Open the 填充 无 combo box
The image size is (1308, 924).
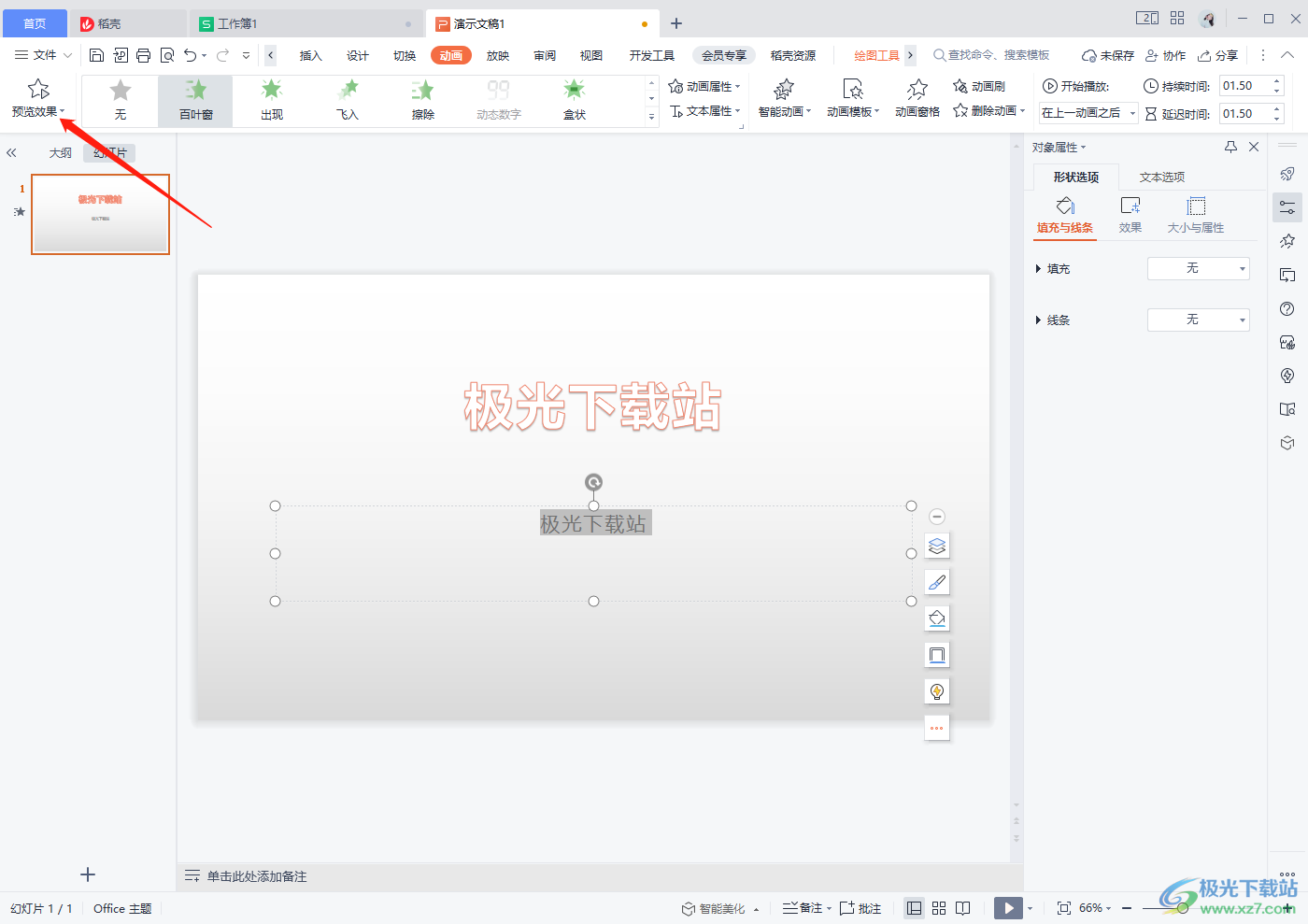[1199, 268]
